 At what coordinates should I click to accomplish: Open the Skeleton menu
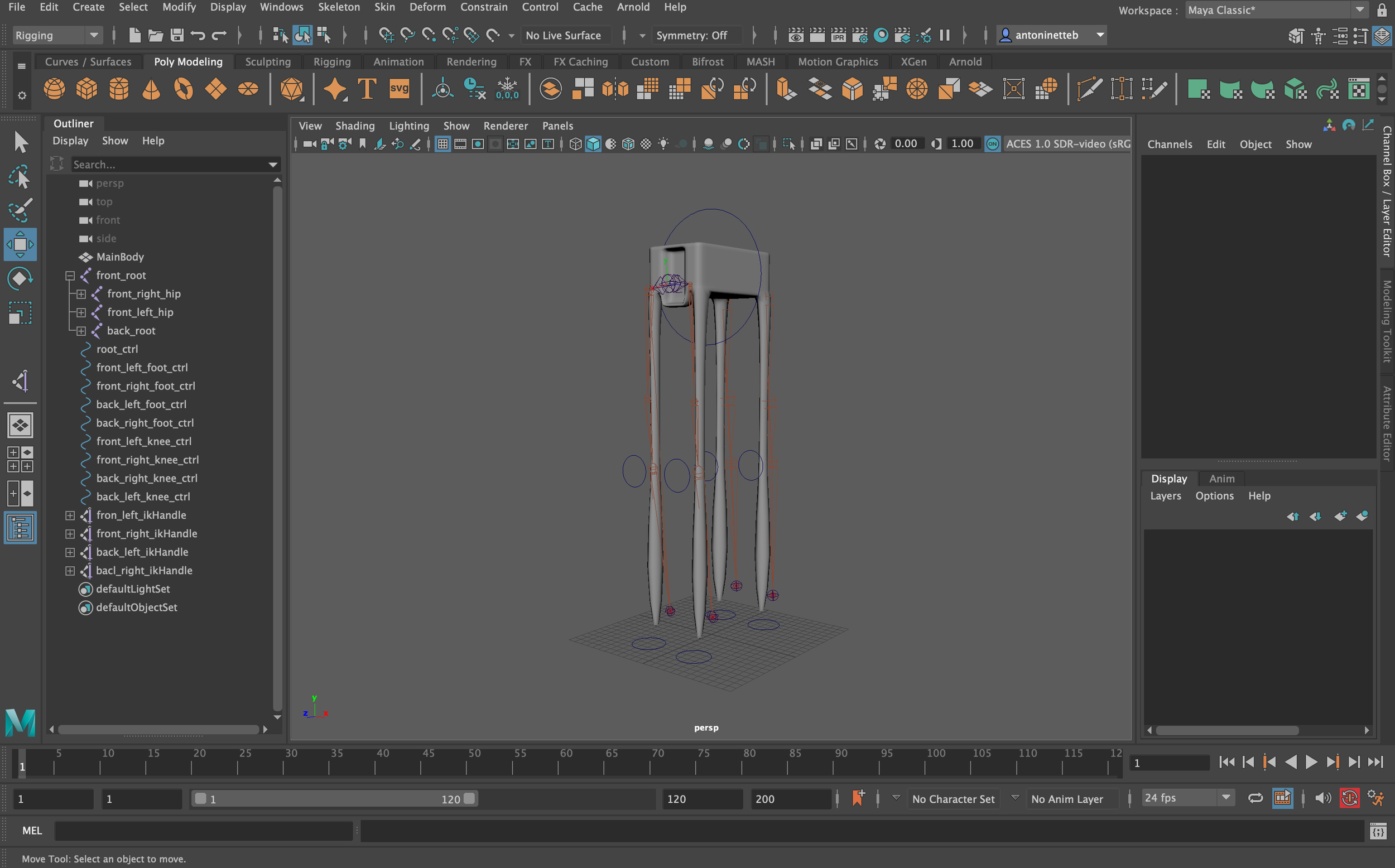pyautogui.click(x=339, y=7)
